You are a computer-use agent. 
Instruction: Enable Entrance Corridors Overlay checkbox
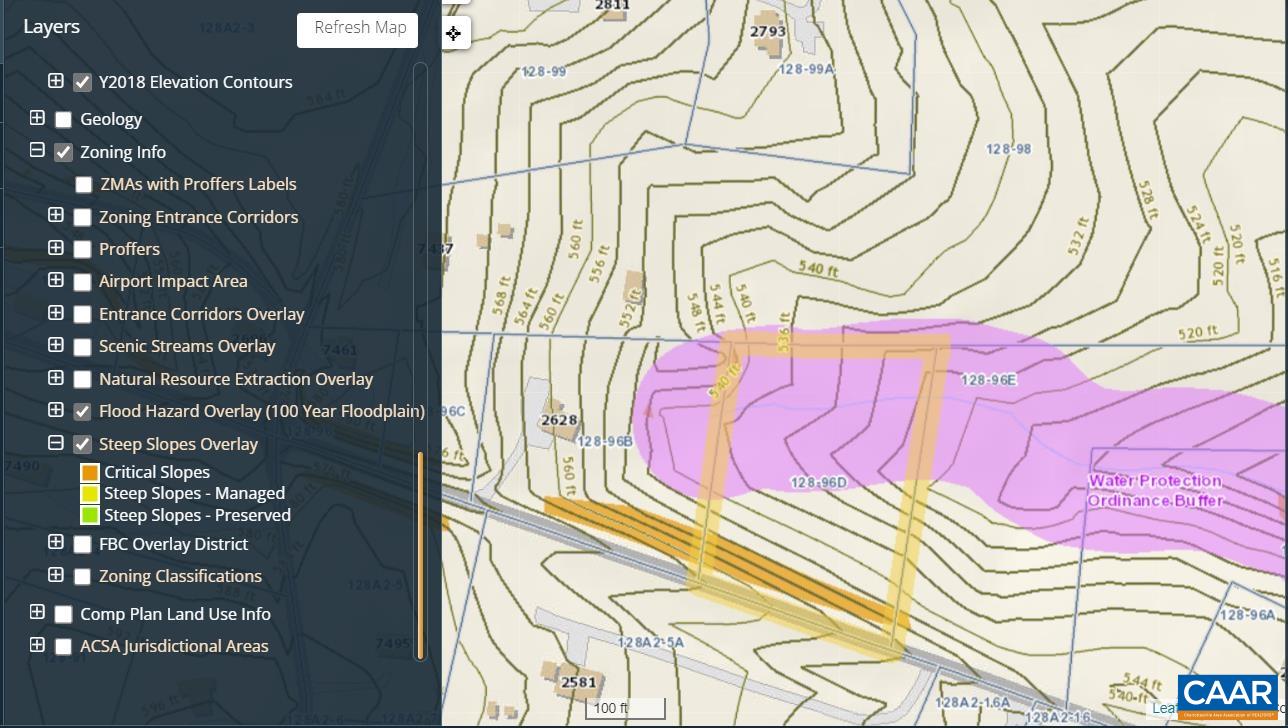pyautogui.click(x=82, y=315)
